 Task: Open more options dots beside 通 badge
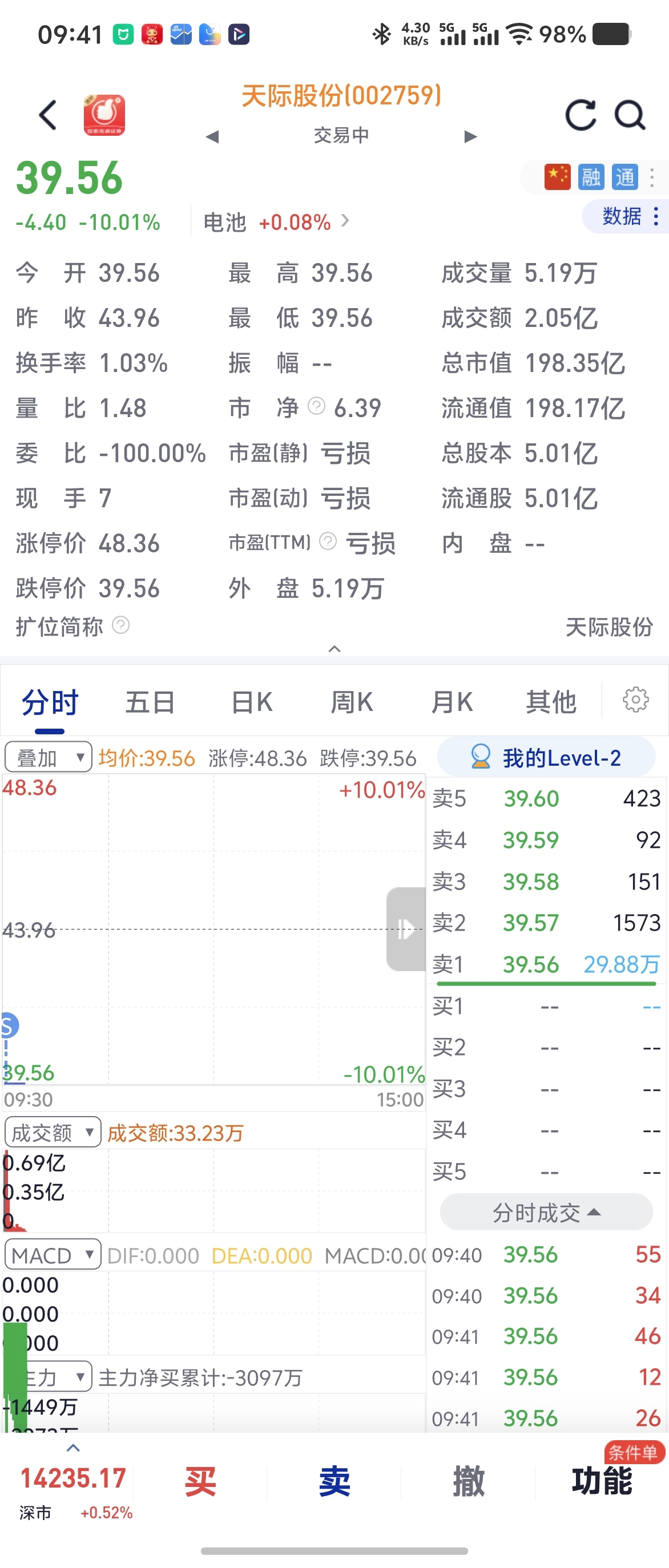coord(652,177)
